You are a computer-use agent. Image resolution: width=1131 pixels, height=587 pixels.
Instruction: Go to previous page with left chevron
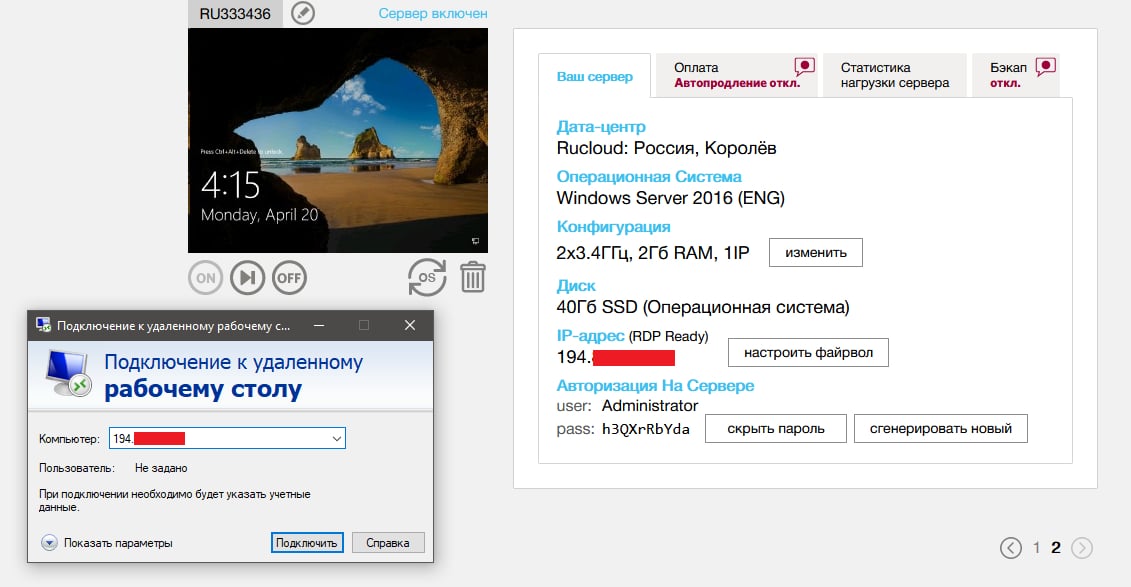pyautogui.click(x=1010, y=548)
